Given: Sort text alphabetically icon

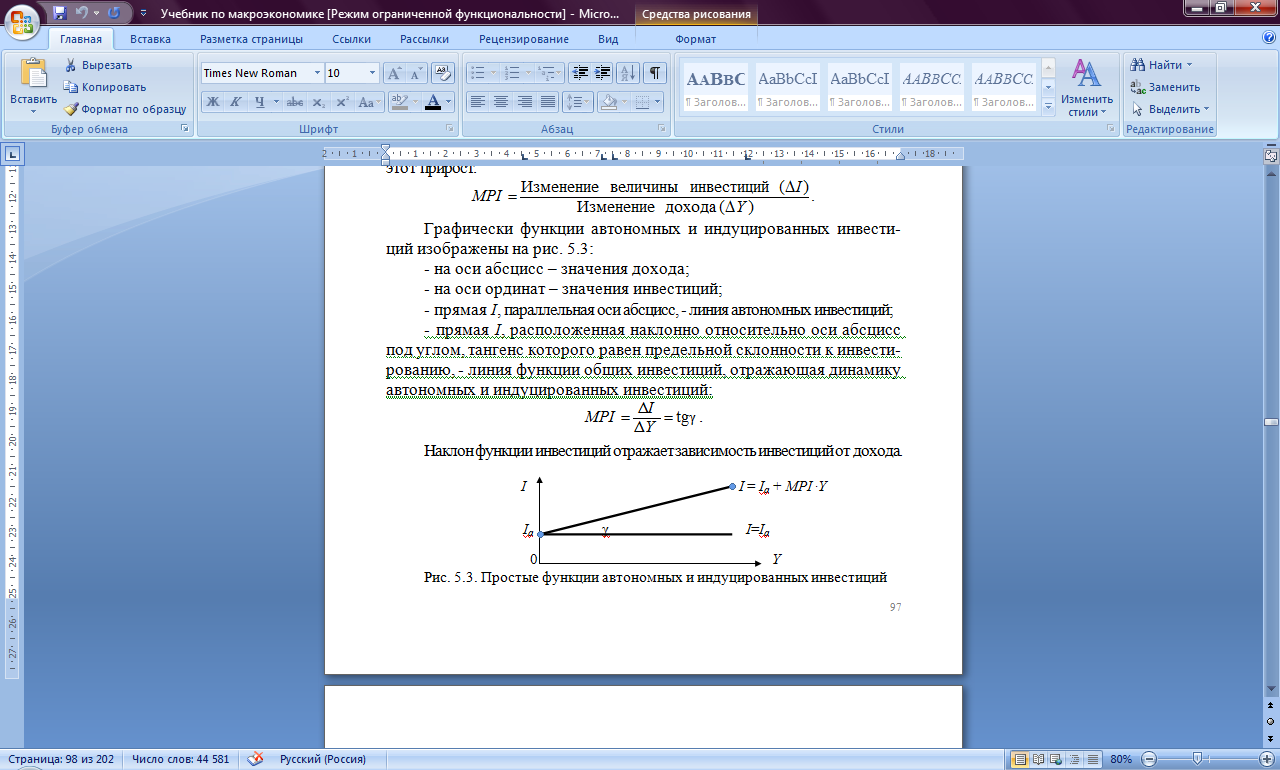Looking at the screenshot, I should 628,73.
